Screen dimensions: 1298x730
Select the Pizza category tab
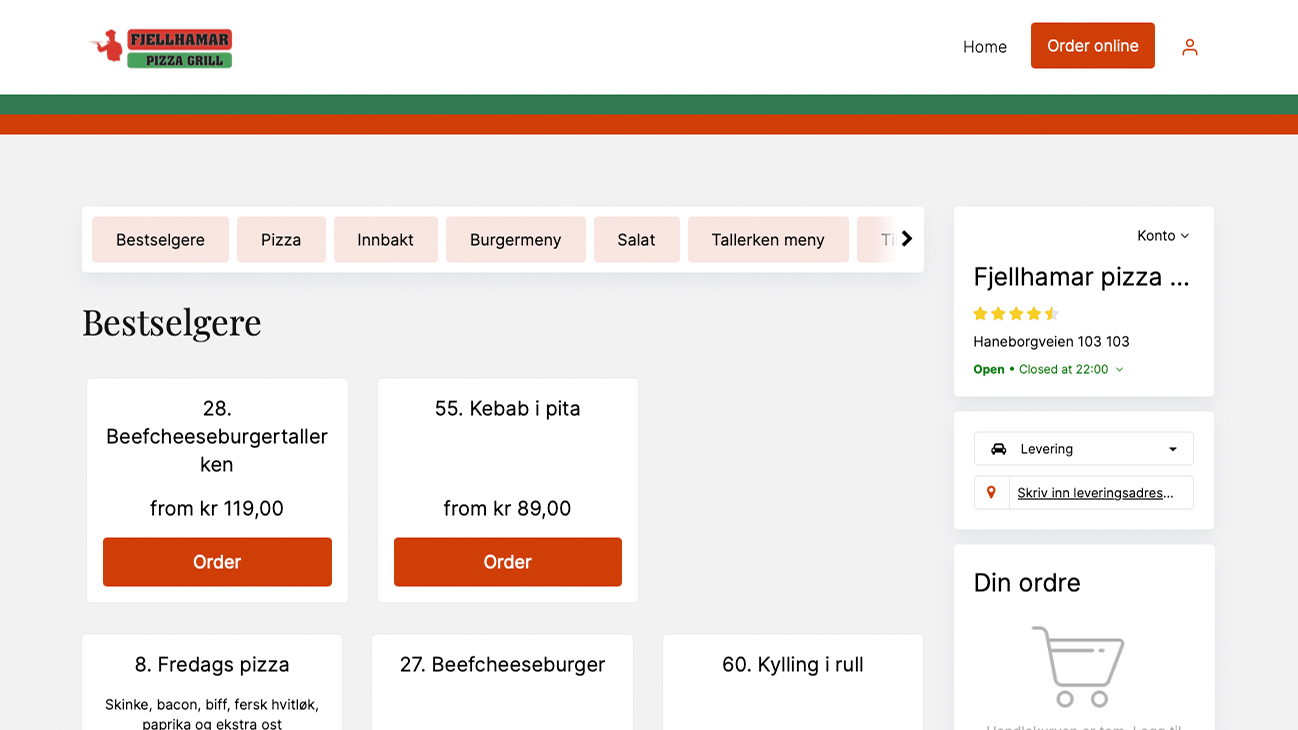[281, 240]
